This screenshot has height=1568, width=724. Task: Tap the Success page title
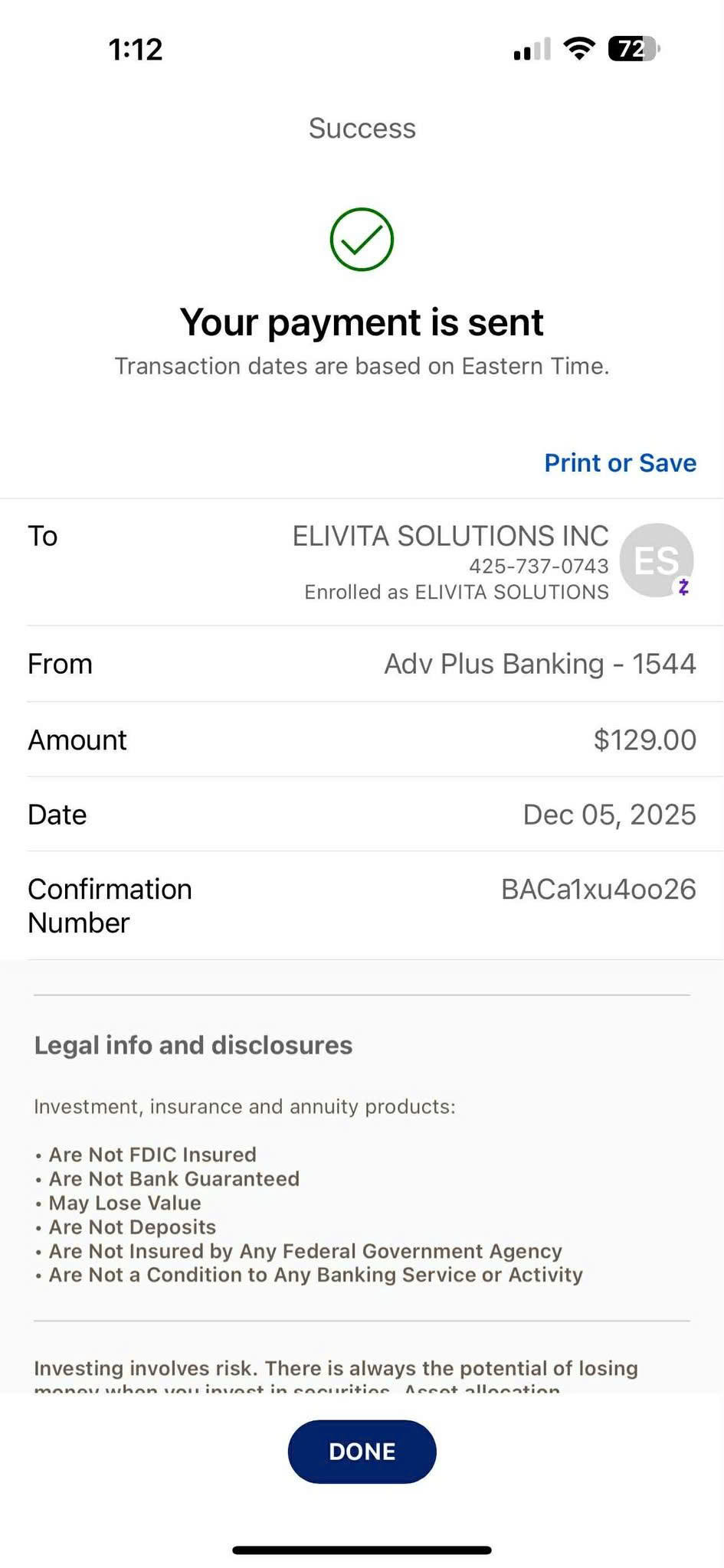click(x=362, y=129)
